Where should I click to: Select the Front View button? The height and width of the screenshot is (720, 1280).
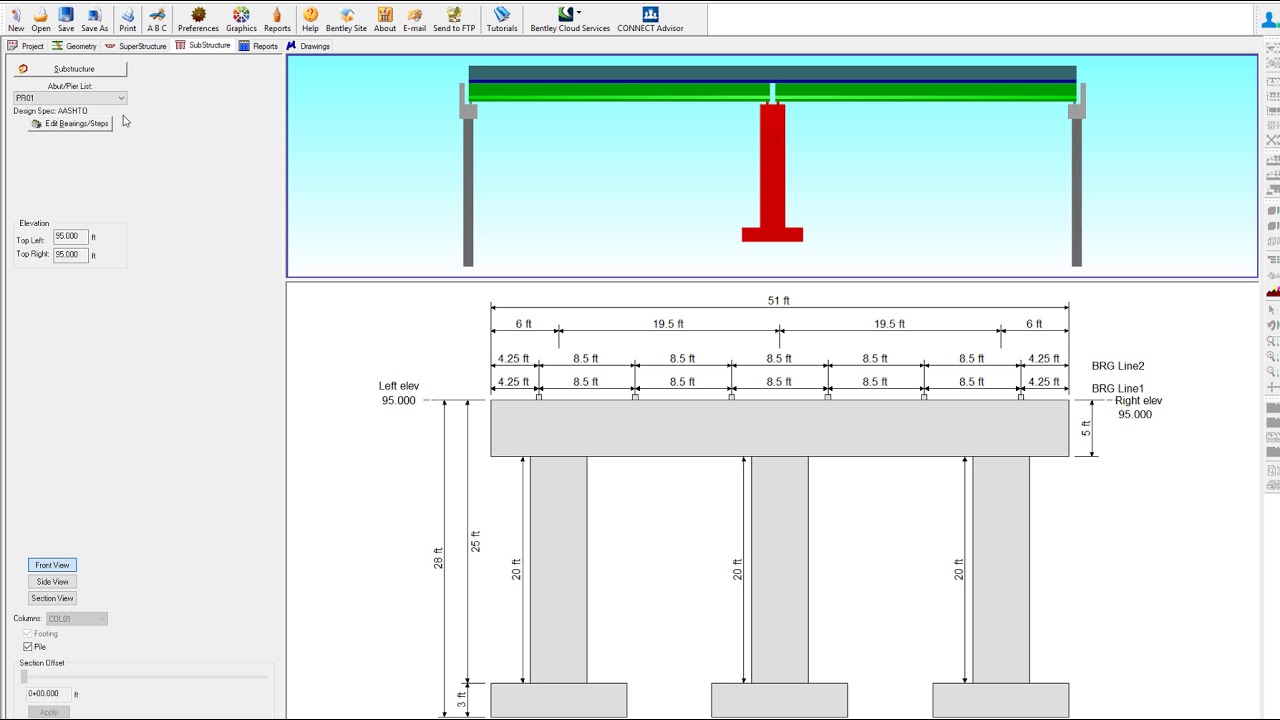coord(52,565)
